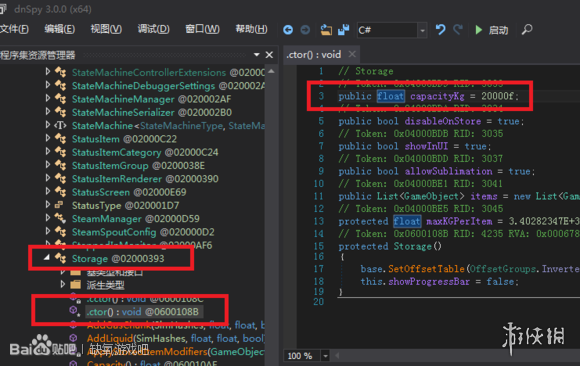Click capacityKg identifier on line 3
This screenshot has width=580, height=366.
[x=437, y=96]
